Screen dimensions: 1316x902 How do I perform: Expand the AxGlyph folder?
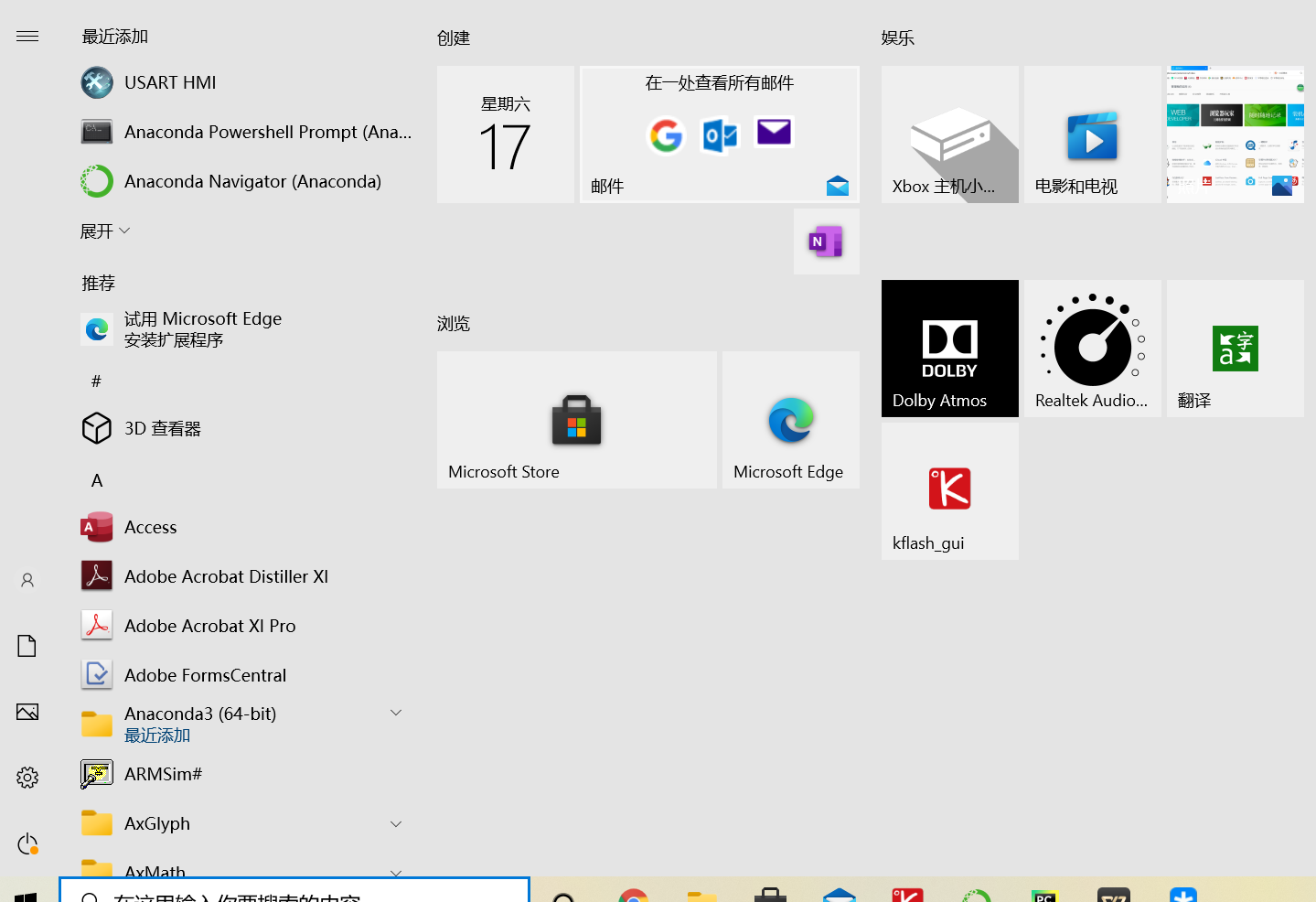coord(396,822)
